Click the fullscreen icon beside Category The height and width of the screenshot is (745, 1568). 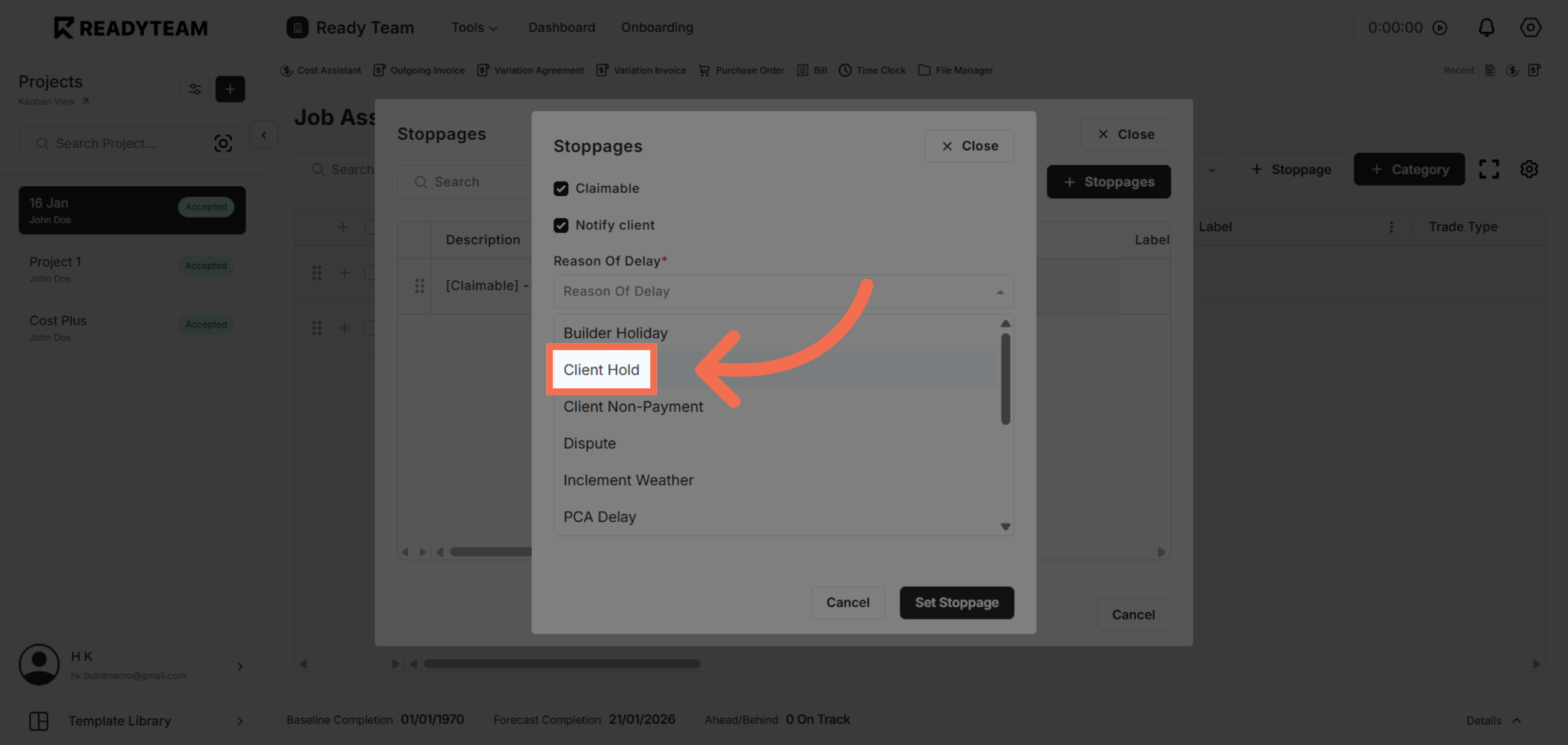point(1490,169)
